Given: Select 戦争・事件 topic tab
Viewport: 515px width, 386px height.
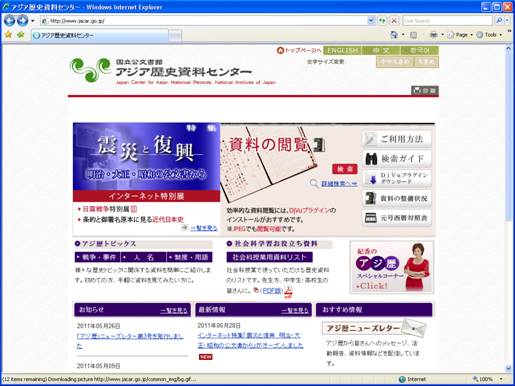Looking at the screenshot, I should [x=97, y=257].
